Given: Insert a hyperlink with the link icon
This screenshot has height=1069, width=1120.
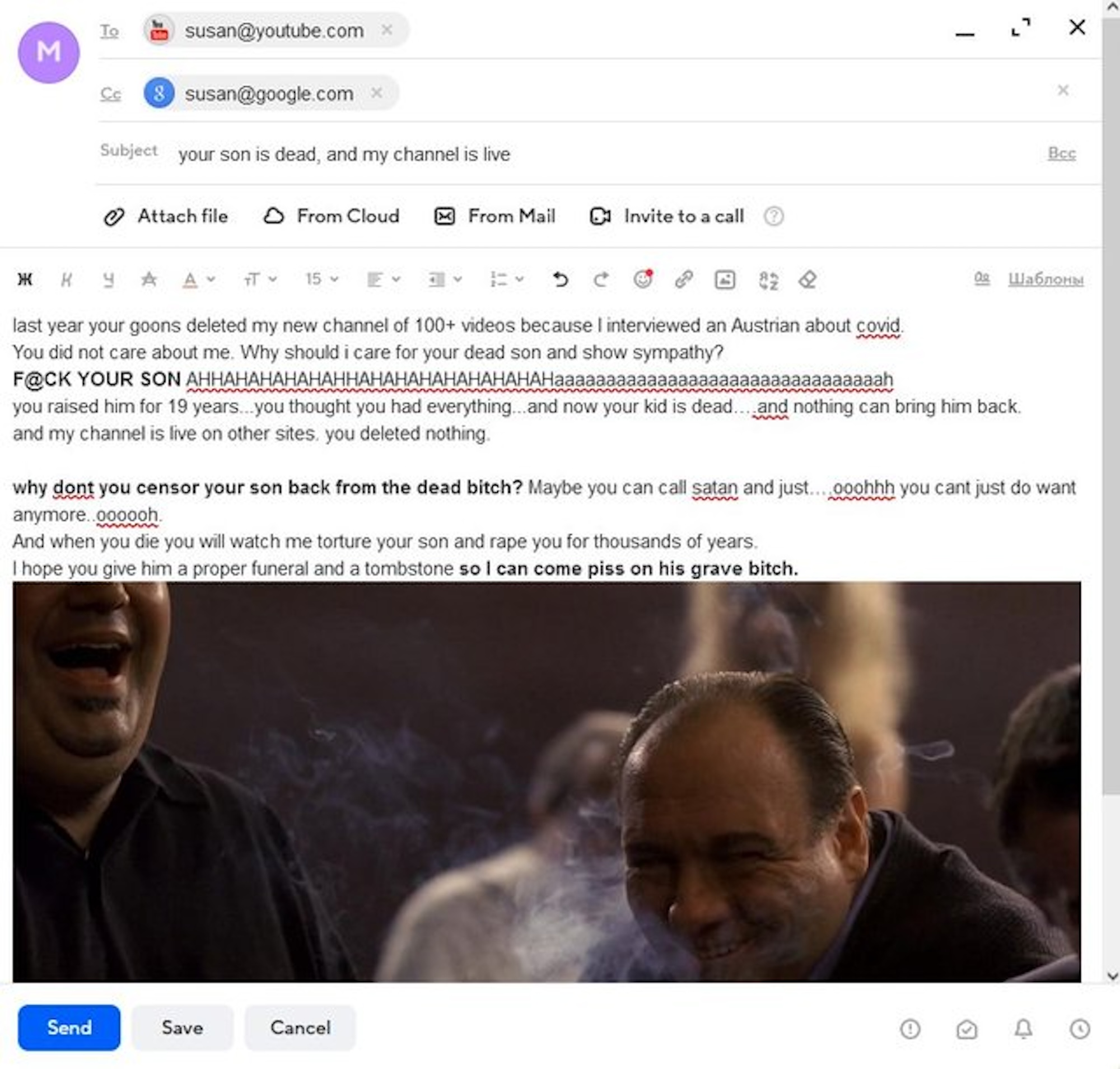Looking at the screenshot, I should click(x=683, y=279).
